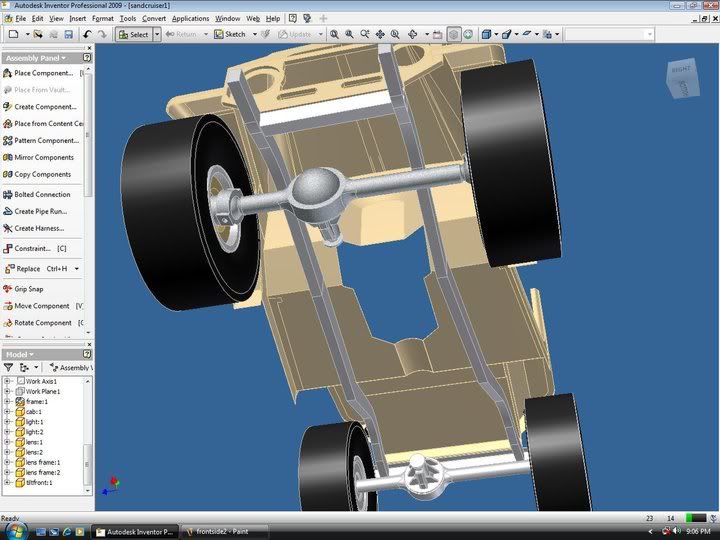The image size is (720, 540).
Task: Click the Windows Start orb
Action: (15, 531)
